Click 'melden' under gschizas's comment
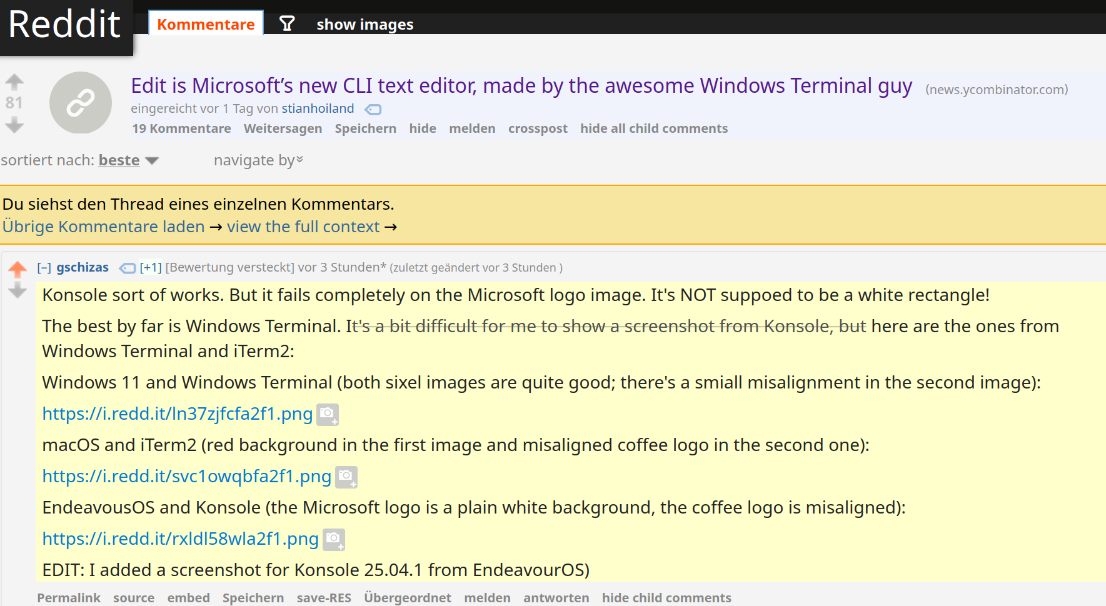The image size is (1106, 606). click(x=487, y=598)
